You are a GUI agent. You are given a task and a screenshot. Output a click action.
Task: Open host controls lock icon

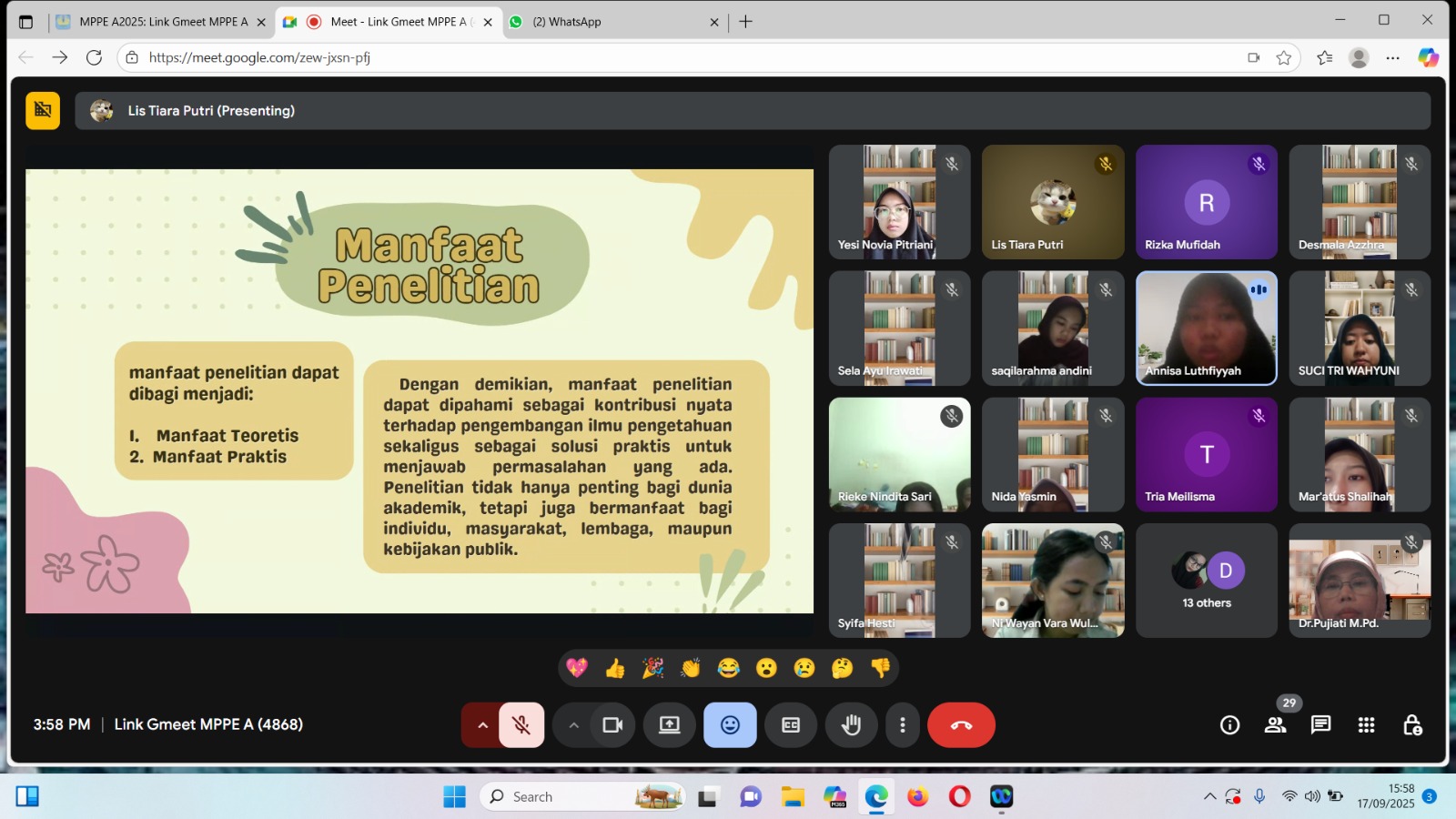[1411, 725]
